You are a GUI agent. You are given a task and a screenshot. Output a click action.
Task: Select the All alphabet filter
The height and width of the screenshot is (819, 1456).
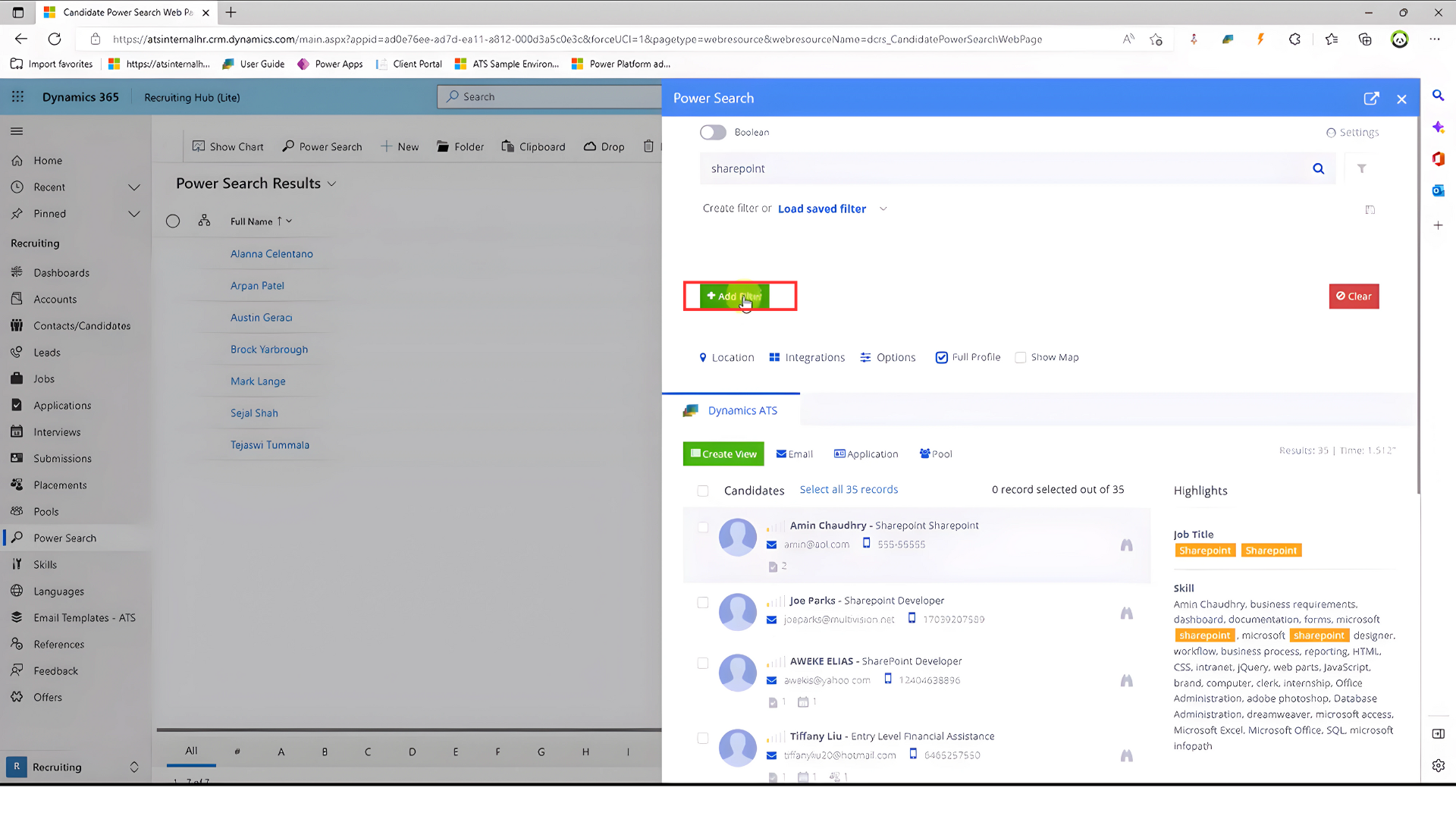click(191, 751)
